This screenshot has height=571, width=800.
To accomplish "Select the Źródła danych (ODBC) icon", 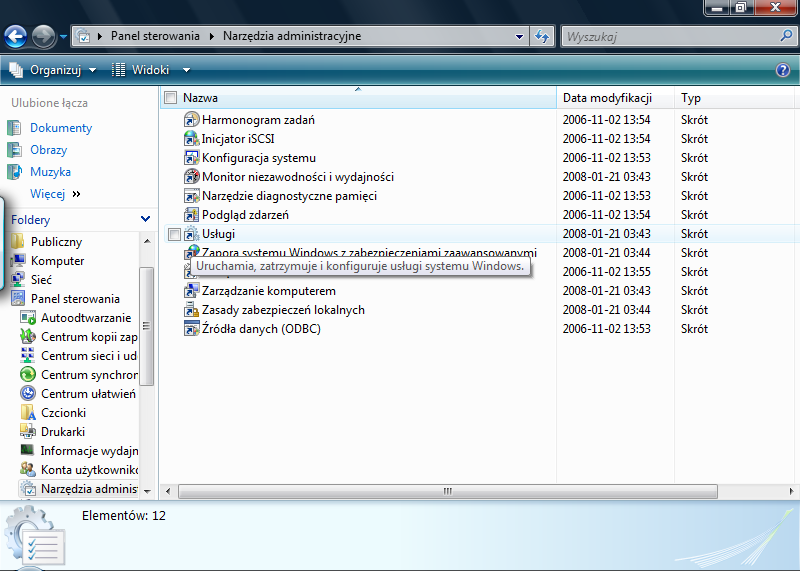I will click(x=193, y=329).
